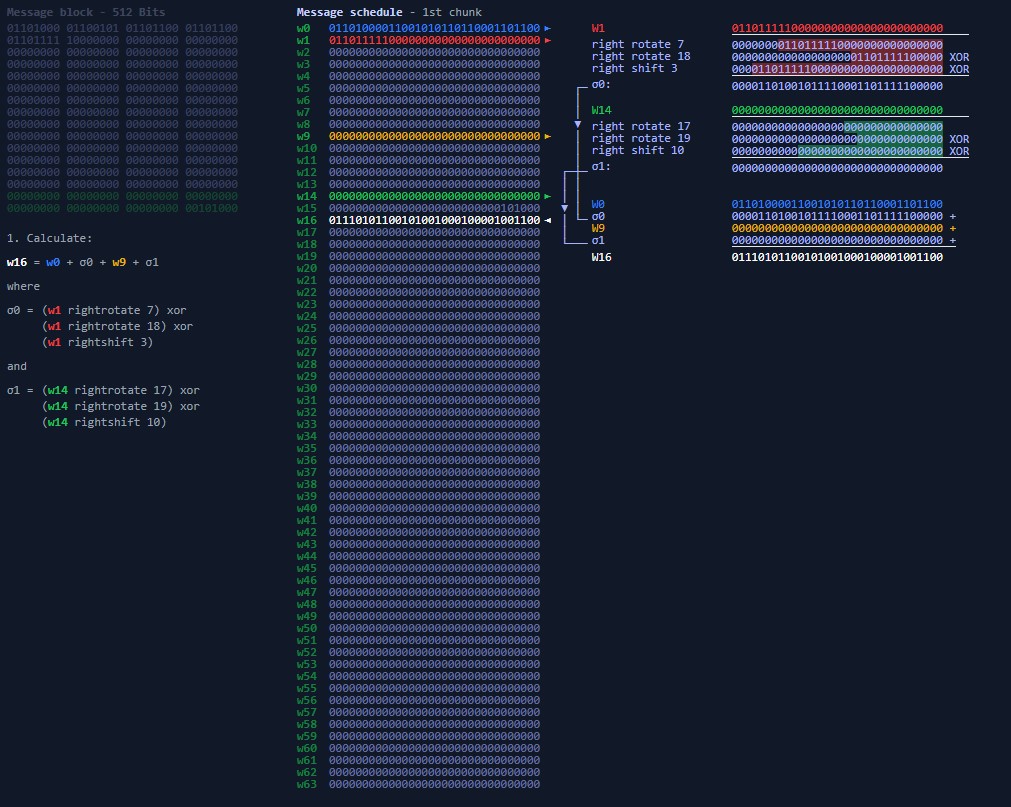Click the w1 label in the message schedule

pyautogui.click(x=303, y=40)
